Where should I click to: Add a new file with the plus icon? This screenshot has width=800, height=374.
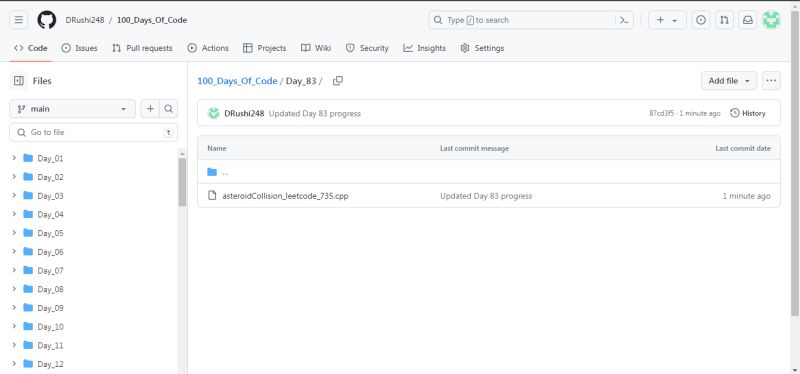tap(150, 109)
